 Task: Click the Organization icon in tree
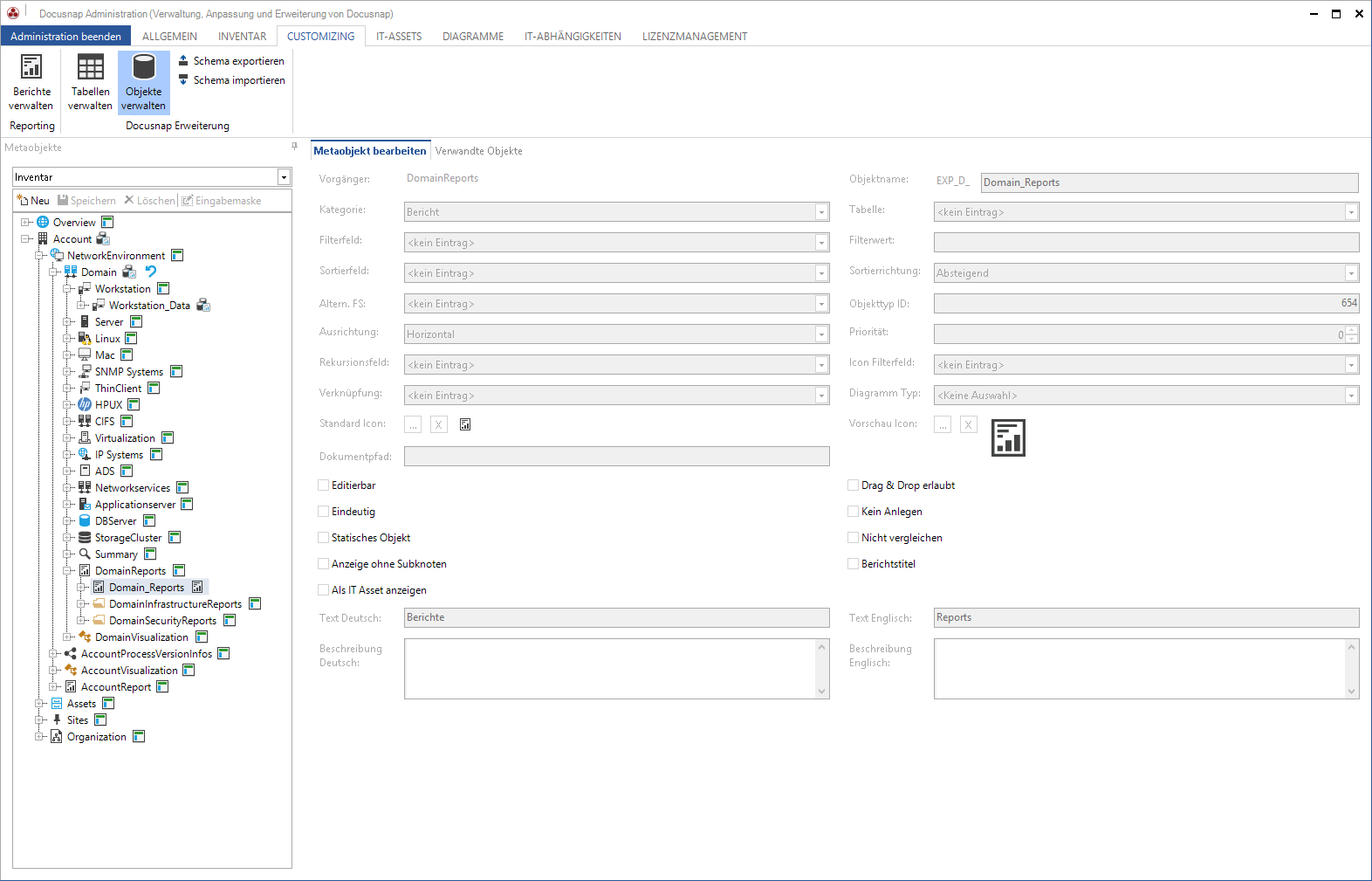coord(57,736)
